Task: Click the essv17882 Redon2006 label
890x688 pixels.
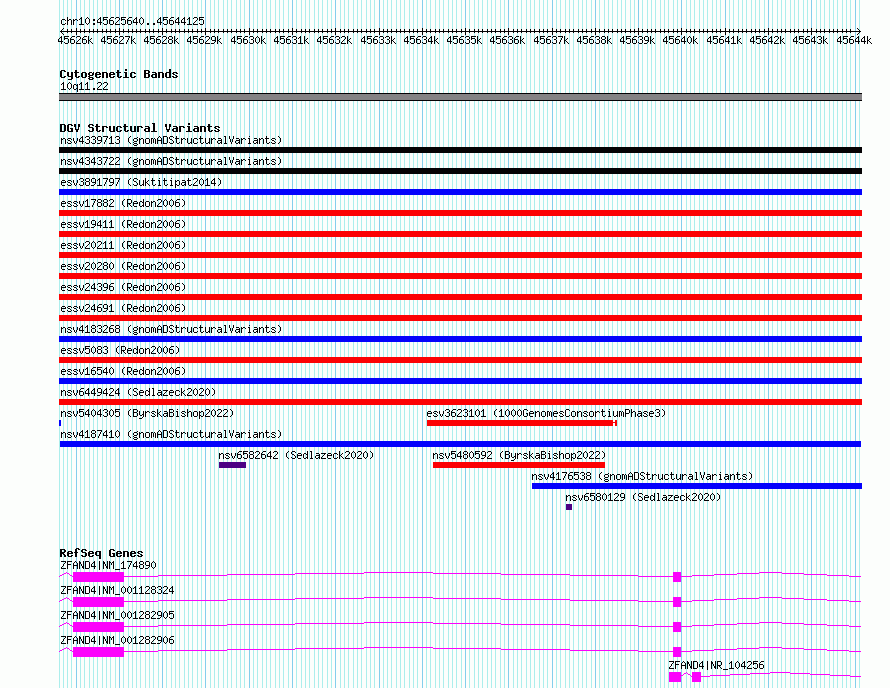Action: point(123,203)
